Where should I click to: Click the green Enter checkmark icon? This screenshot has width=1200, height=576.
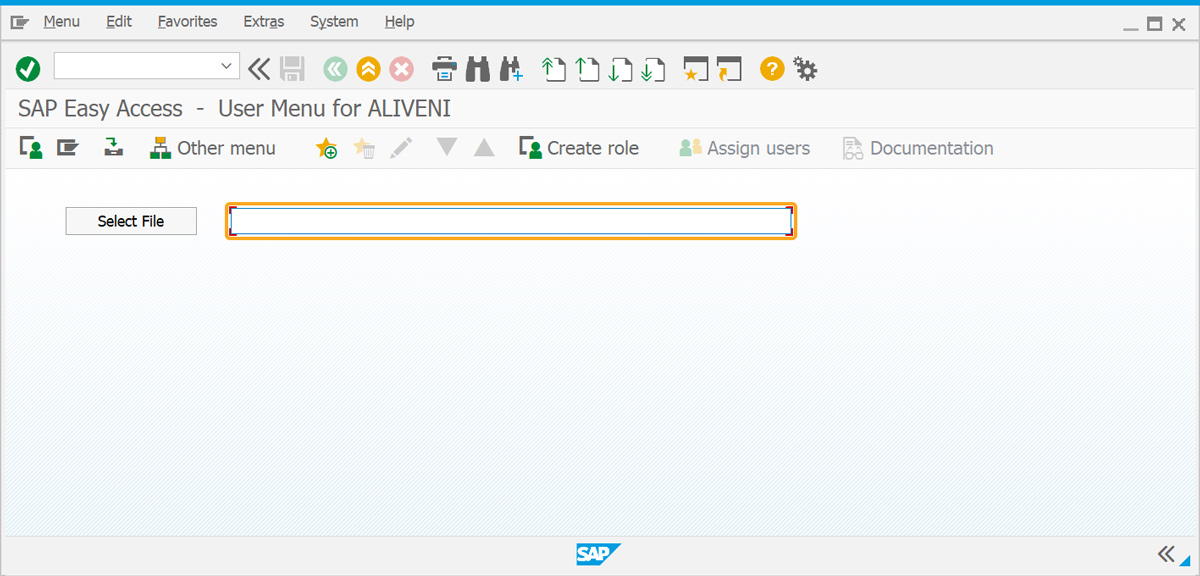[28, 69]
